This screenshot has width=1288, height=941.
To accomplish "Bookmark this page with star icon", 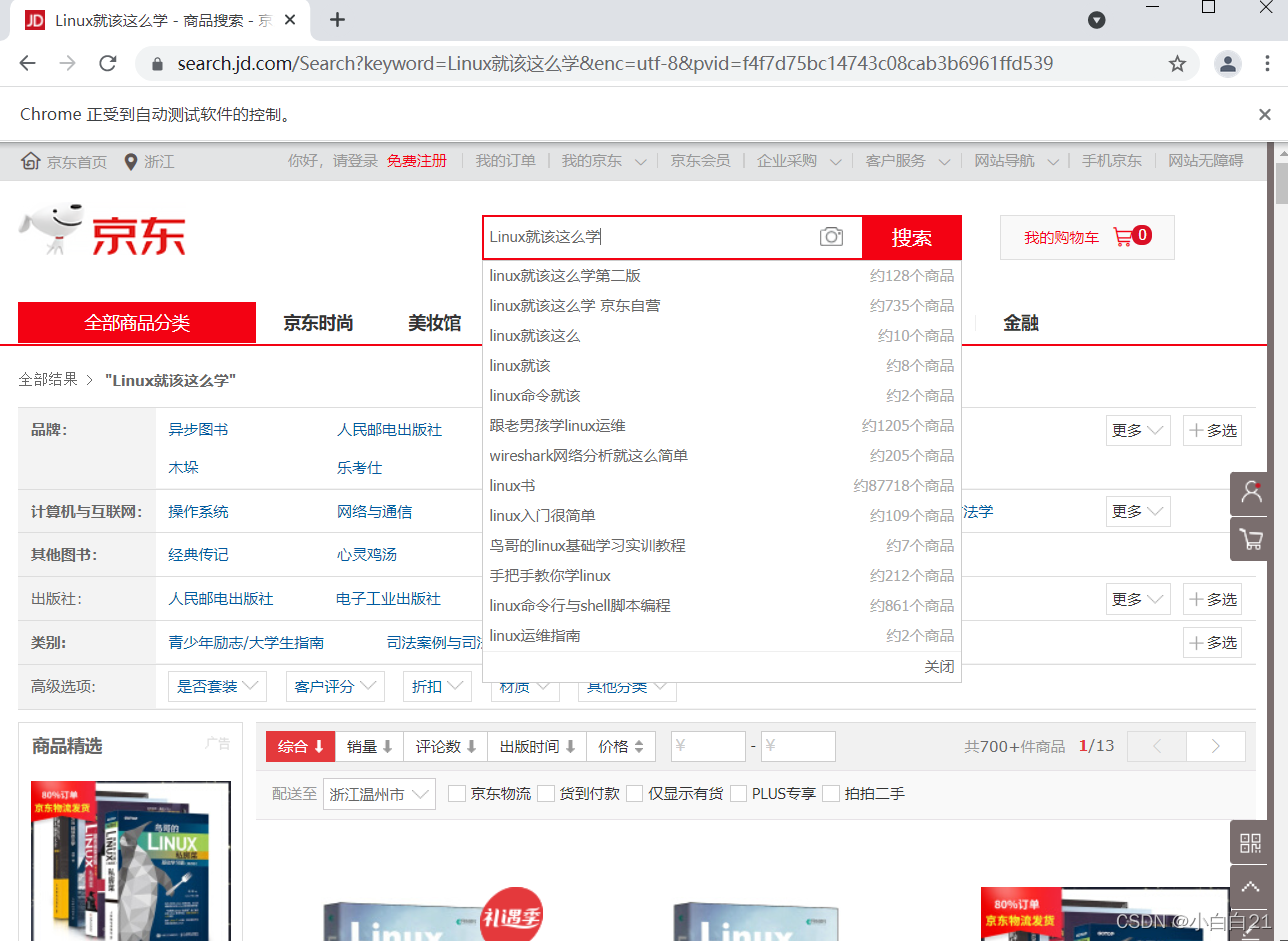I will (x=1178, y=64).
